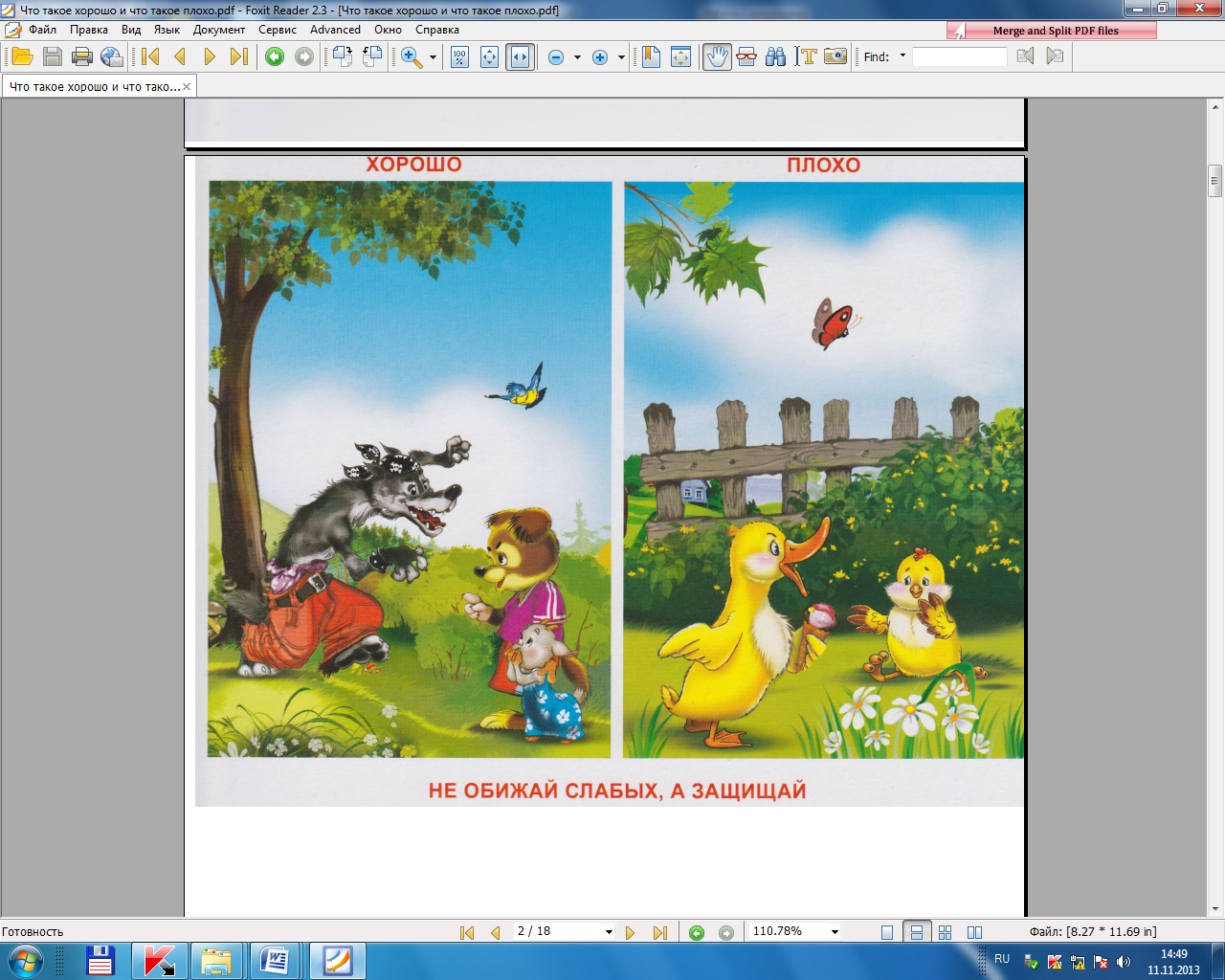
Task: Close the document tab with X
Action: 188,86
